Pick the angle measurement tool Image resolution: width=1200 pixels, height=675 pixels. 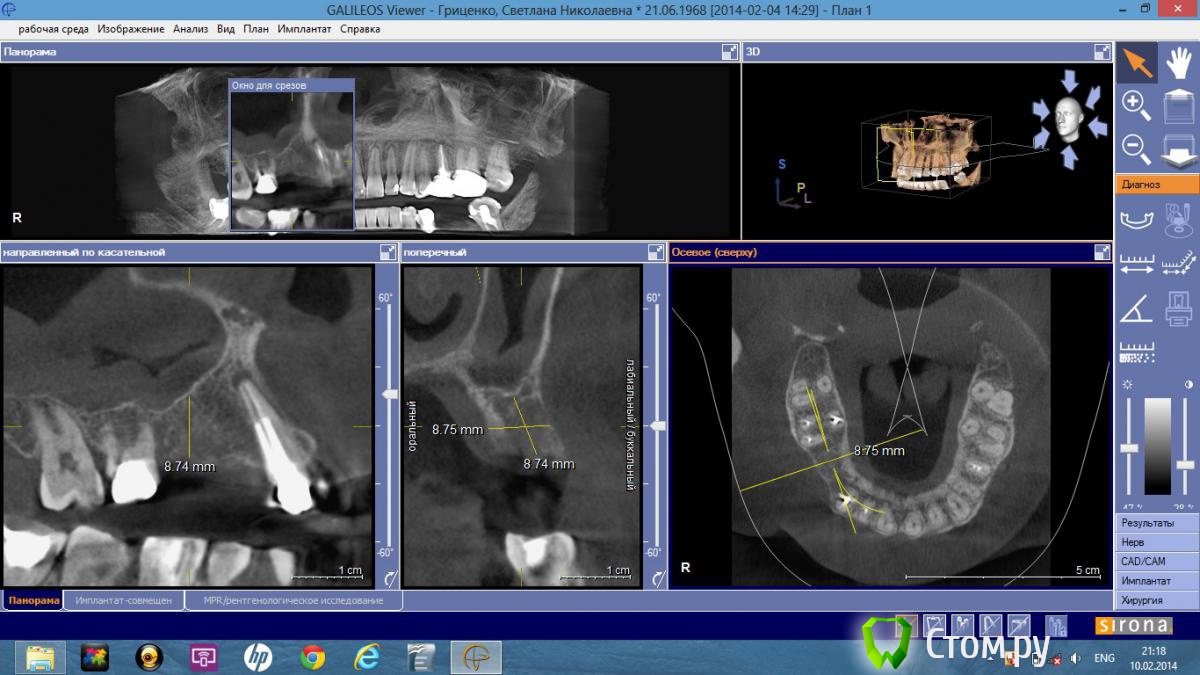[1136, 309]
